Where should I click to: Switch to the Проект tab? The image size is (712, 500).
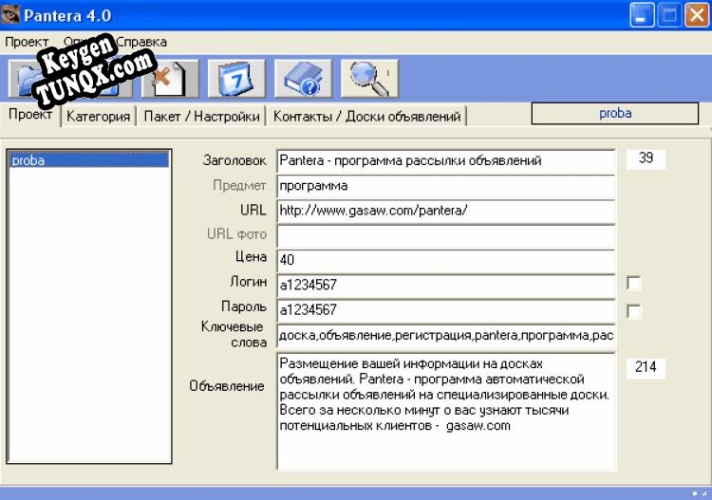point(30,114)
